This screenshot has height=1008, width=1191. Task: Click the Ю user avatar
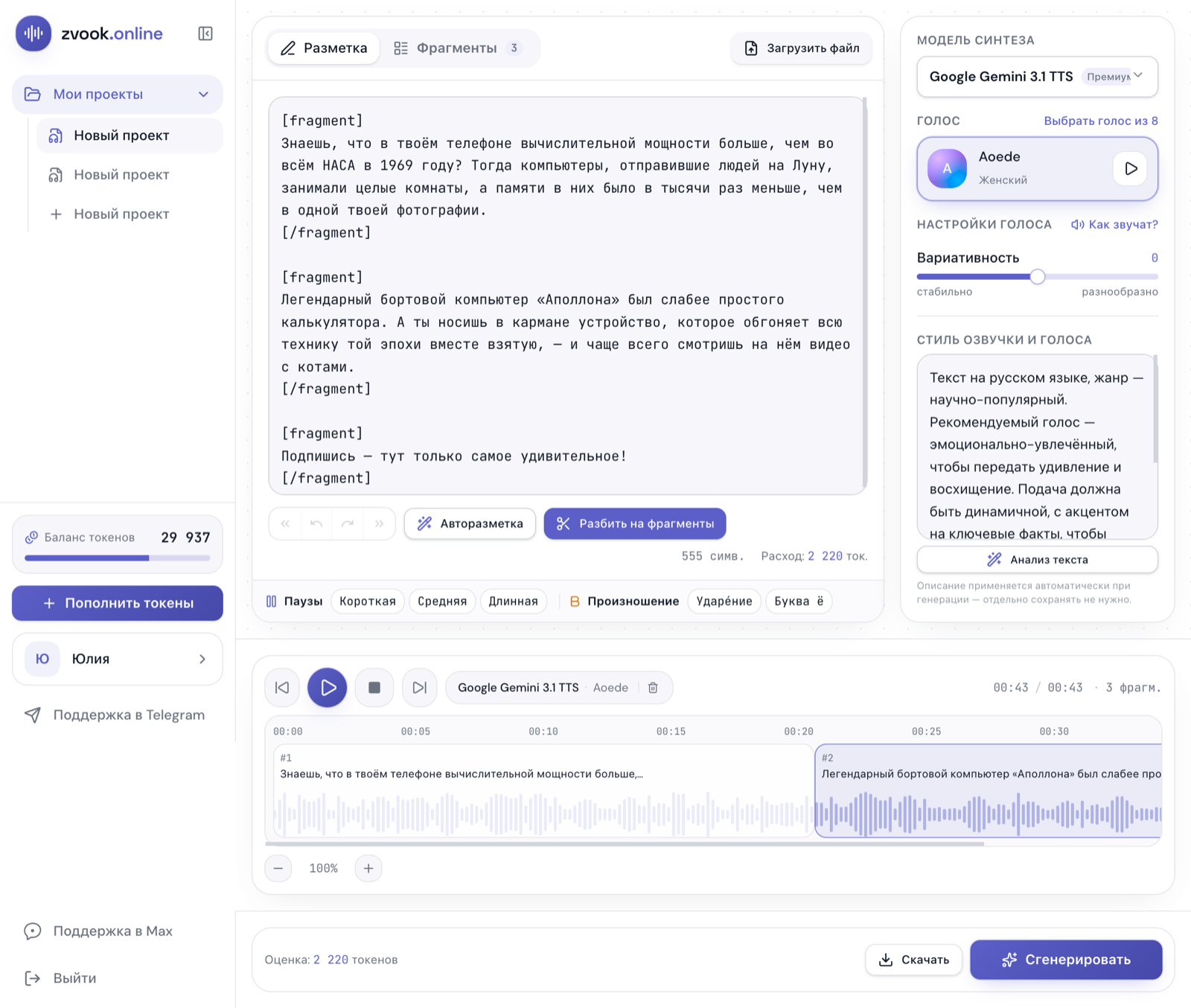(x=42, y=660)
